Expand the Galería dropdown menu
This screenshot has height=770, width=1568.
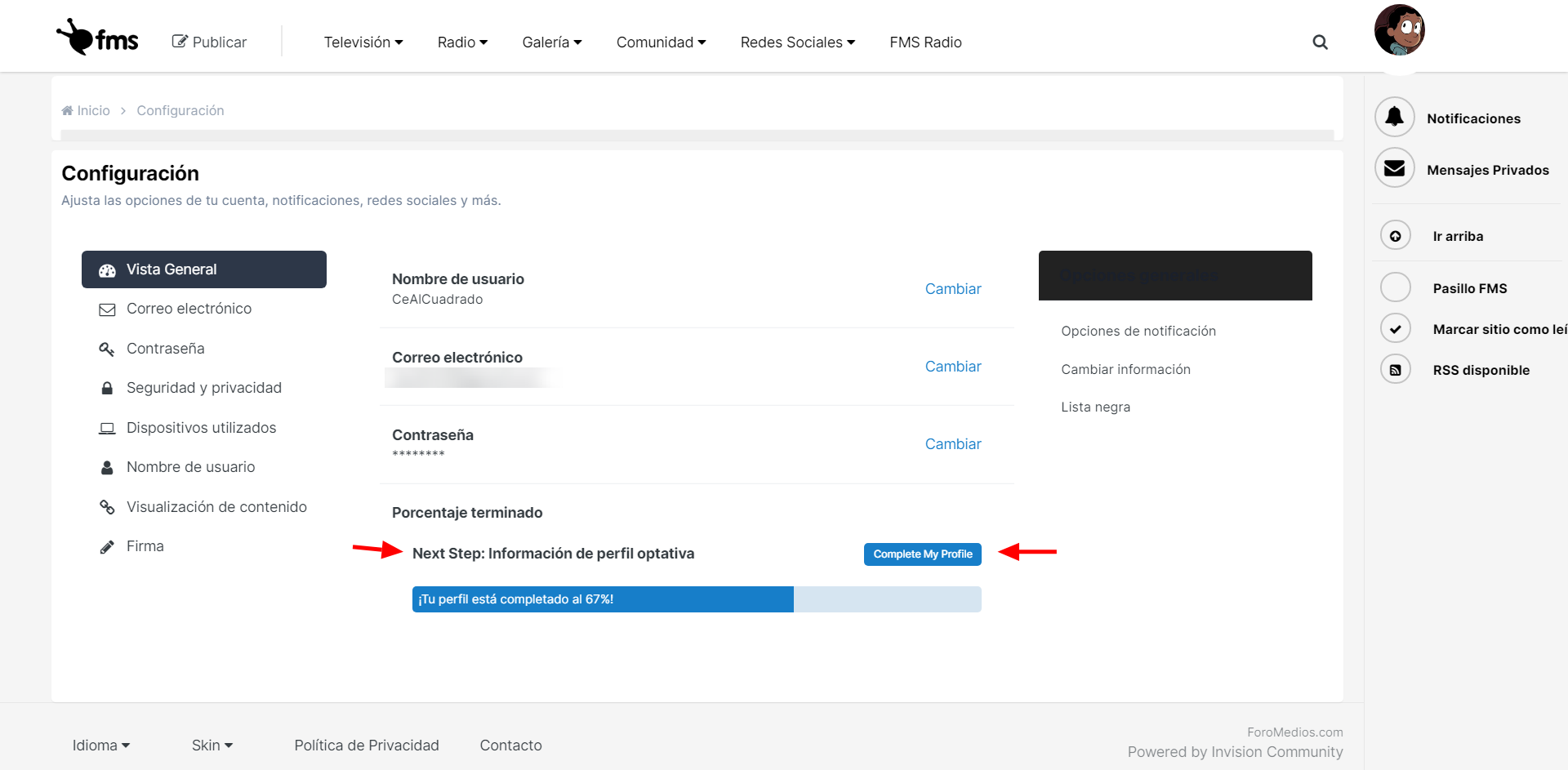tap(552, 42)
